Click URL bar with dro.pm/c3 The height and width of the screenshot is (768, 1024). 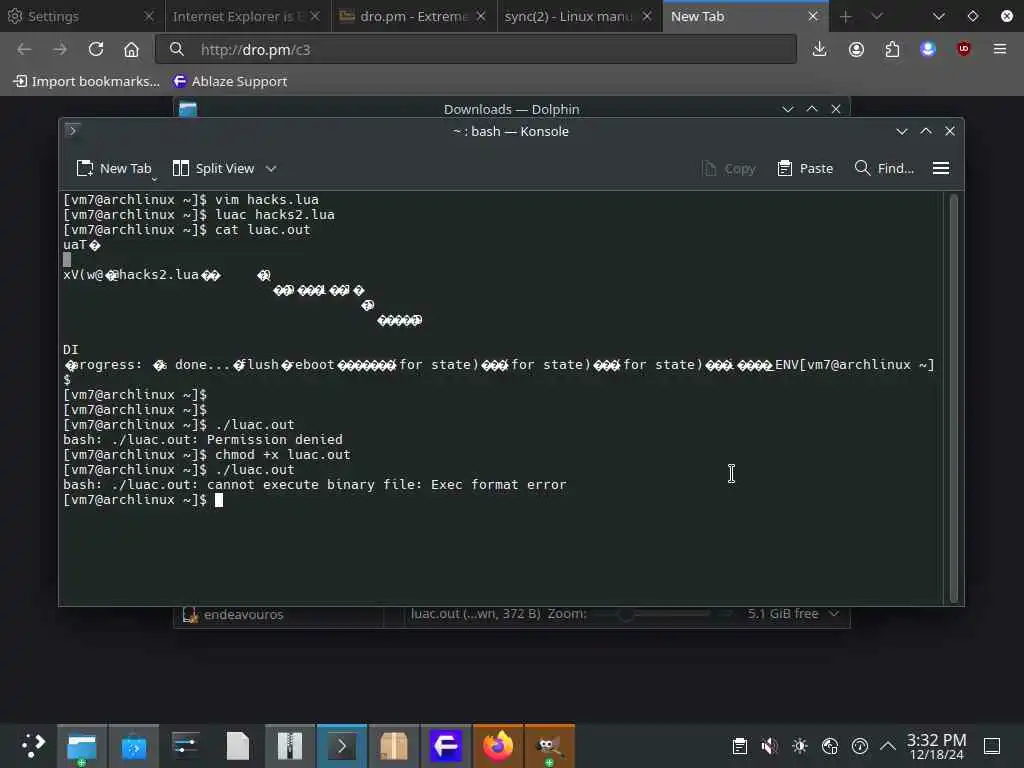pyautogui.click(x=475, y=50)
